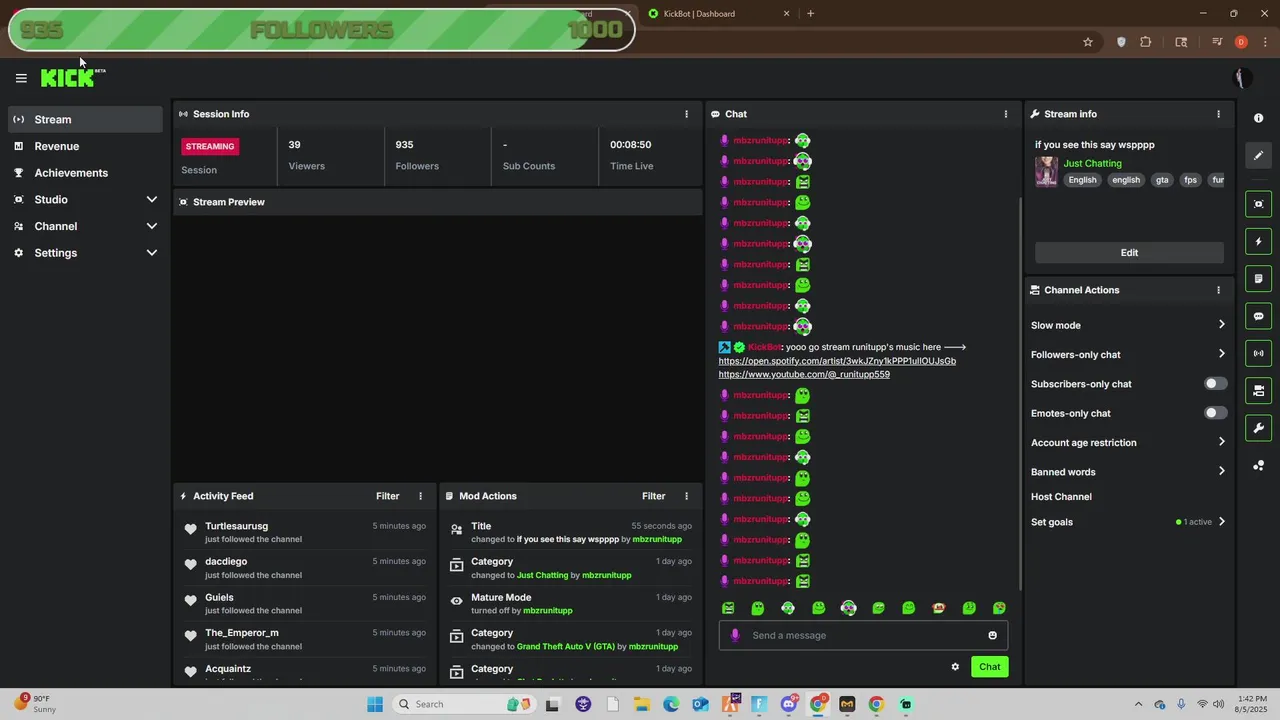Click the wrench widget icon in right rail
This screenshot has height=720, width=1280.
[1258, 428]
